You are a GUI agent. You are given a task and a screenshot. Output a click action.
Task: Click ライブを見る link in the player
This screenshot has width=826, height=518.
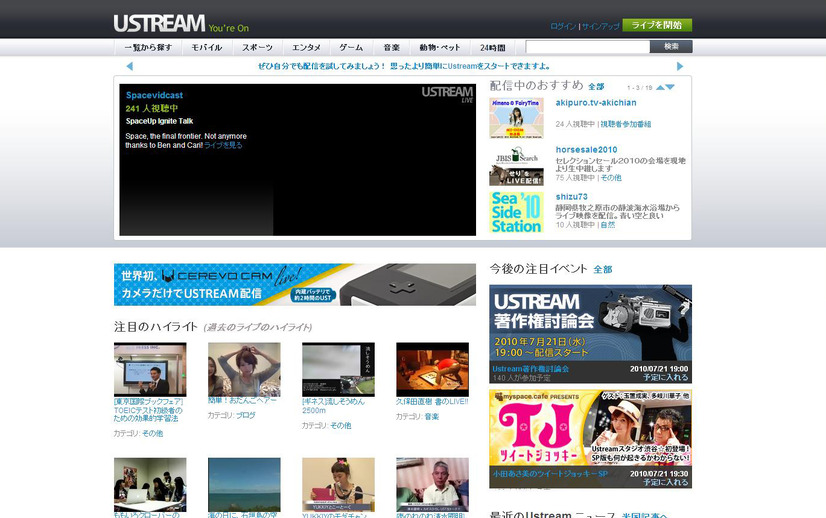coord(223,145)
